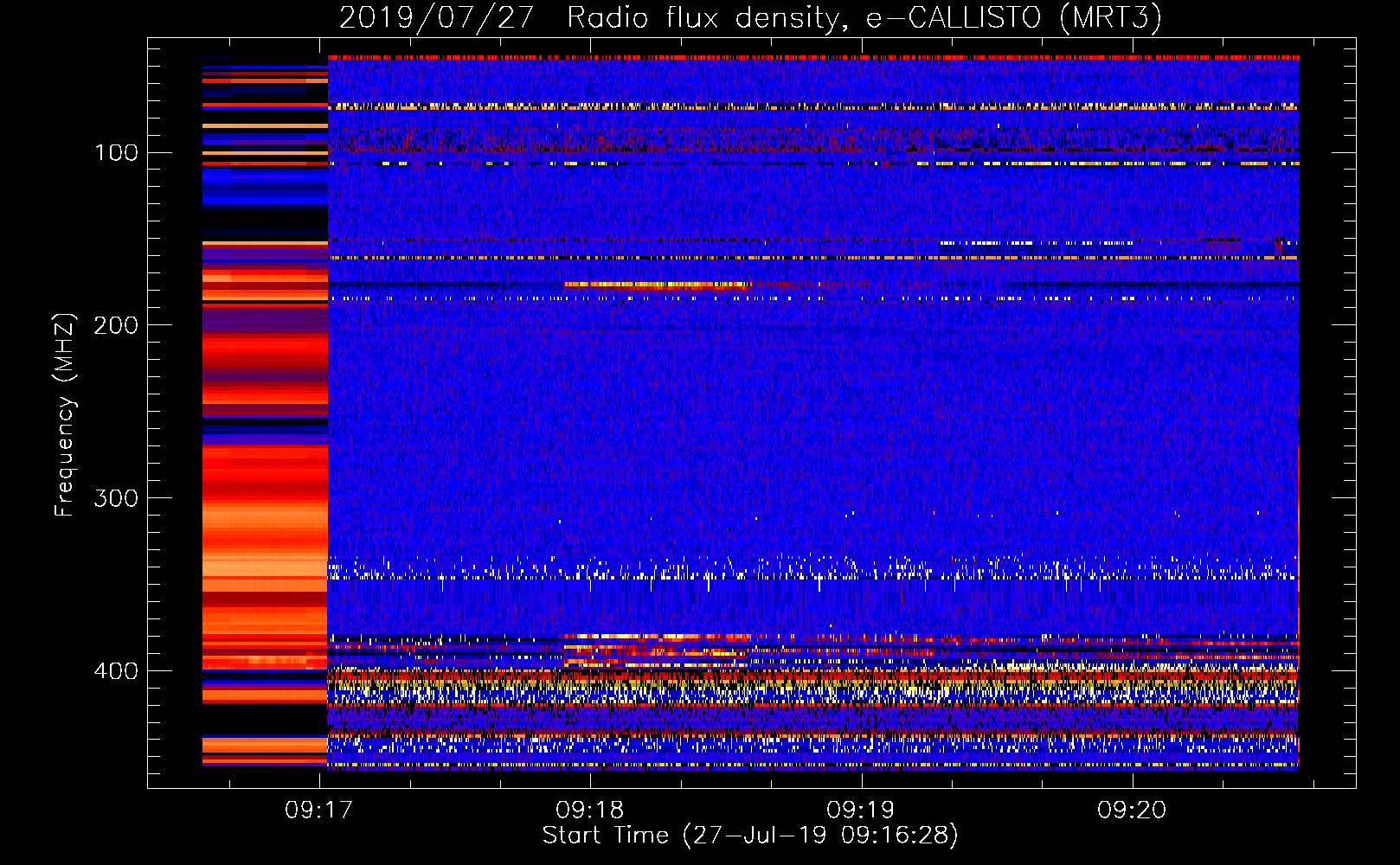The height and width of the screenshot is (865, 1400).
Task: Click the 09:18 time tick label
Action: click(590, 811)
